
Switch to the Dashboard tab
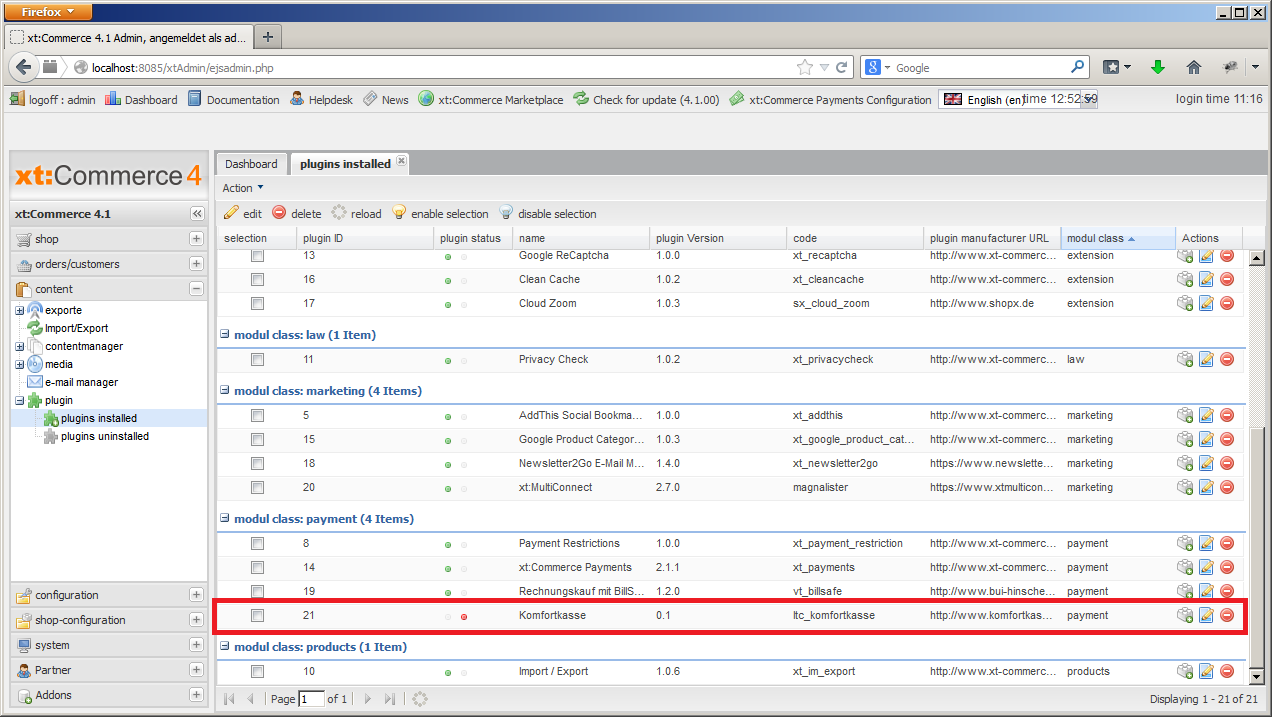click(251, 164)
